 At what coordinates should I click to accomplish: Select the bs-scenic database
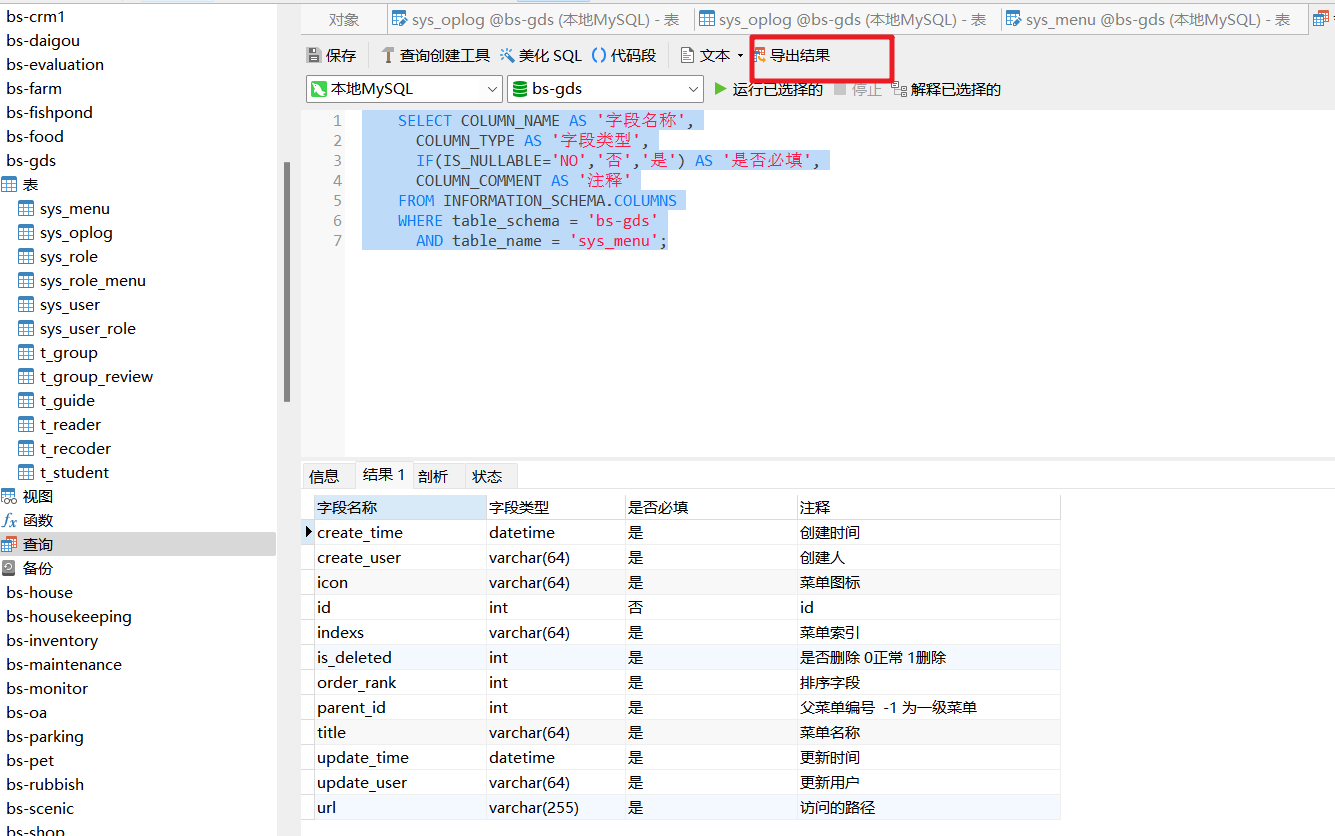(x=40, y=809)
